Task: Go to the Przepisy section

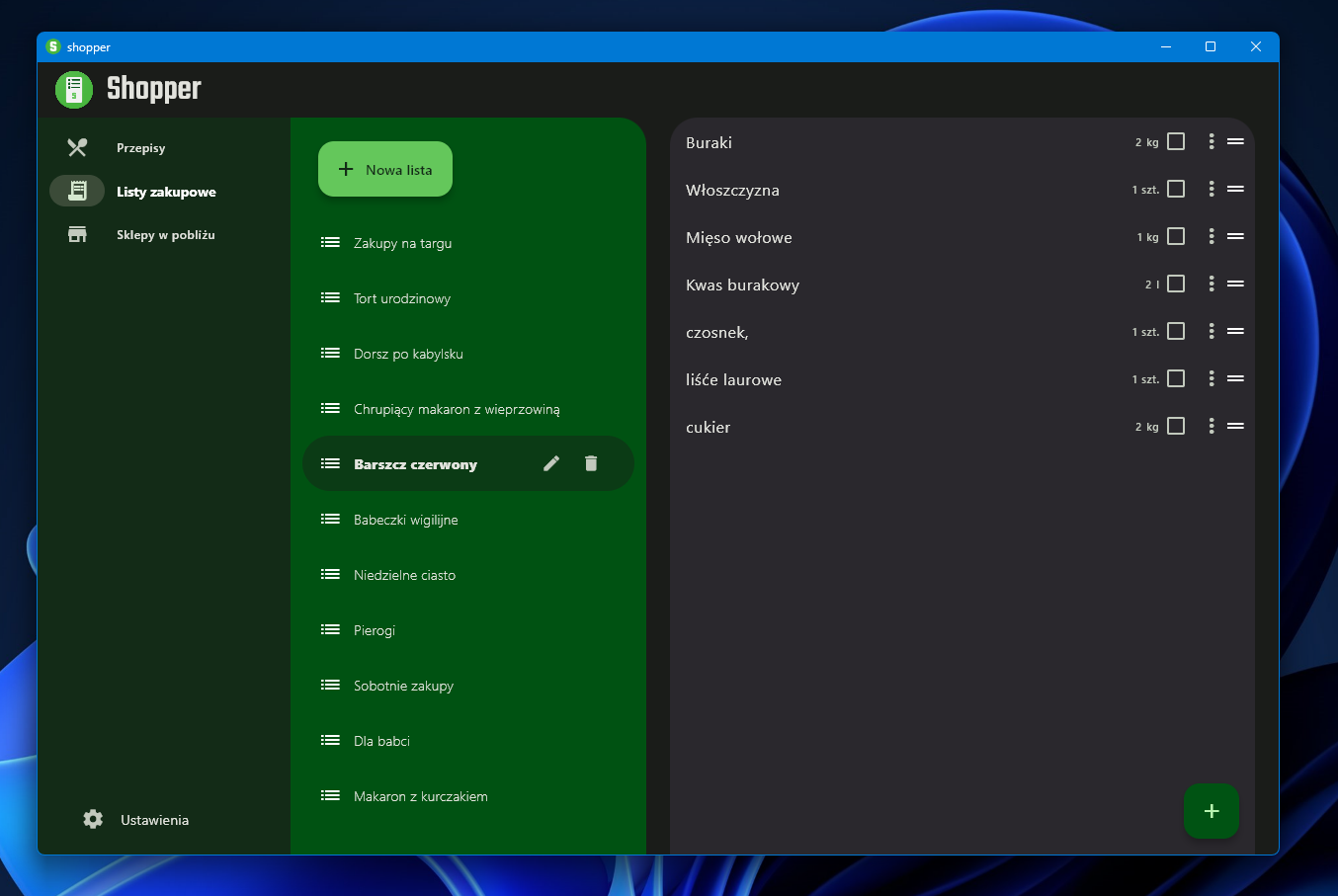Action: (x=140, y=148)
